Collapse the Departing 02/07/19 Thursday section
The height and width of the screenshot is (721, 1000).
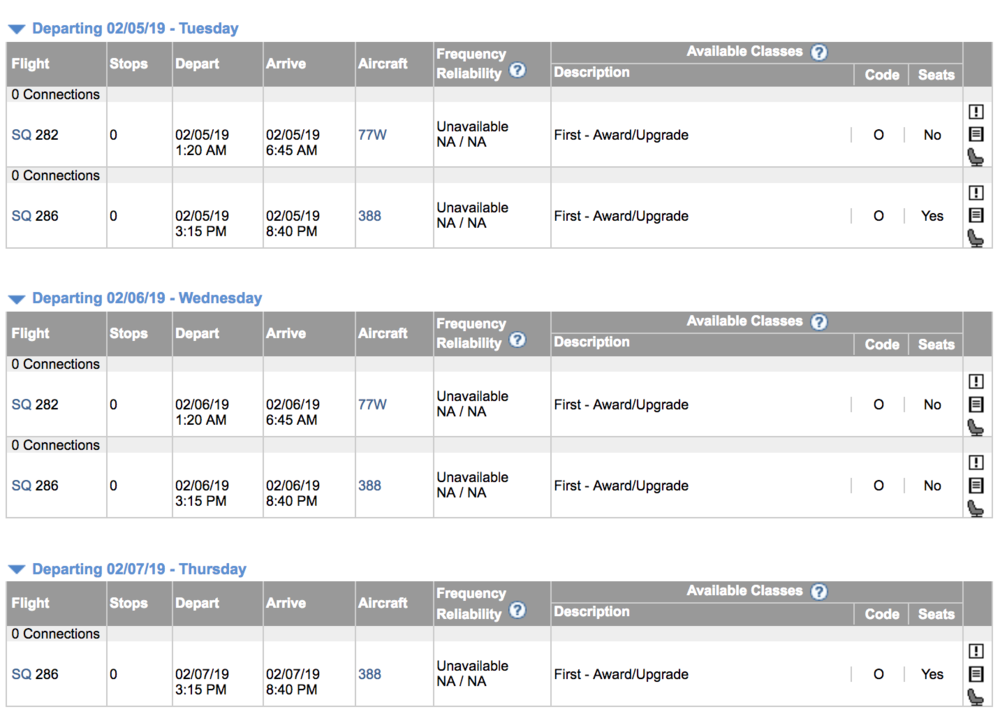coord(16,570)
